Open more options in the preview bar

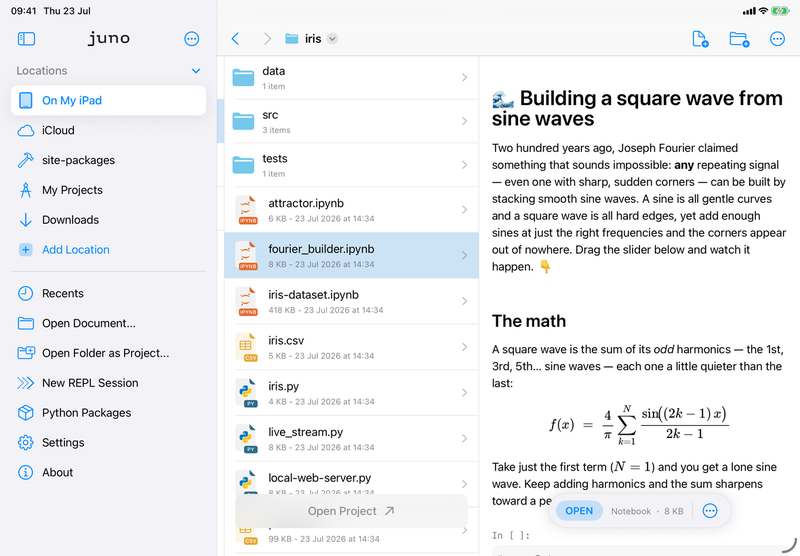[710, 511]
